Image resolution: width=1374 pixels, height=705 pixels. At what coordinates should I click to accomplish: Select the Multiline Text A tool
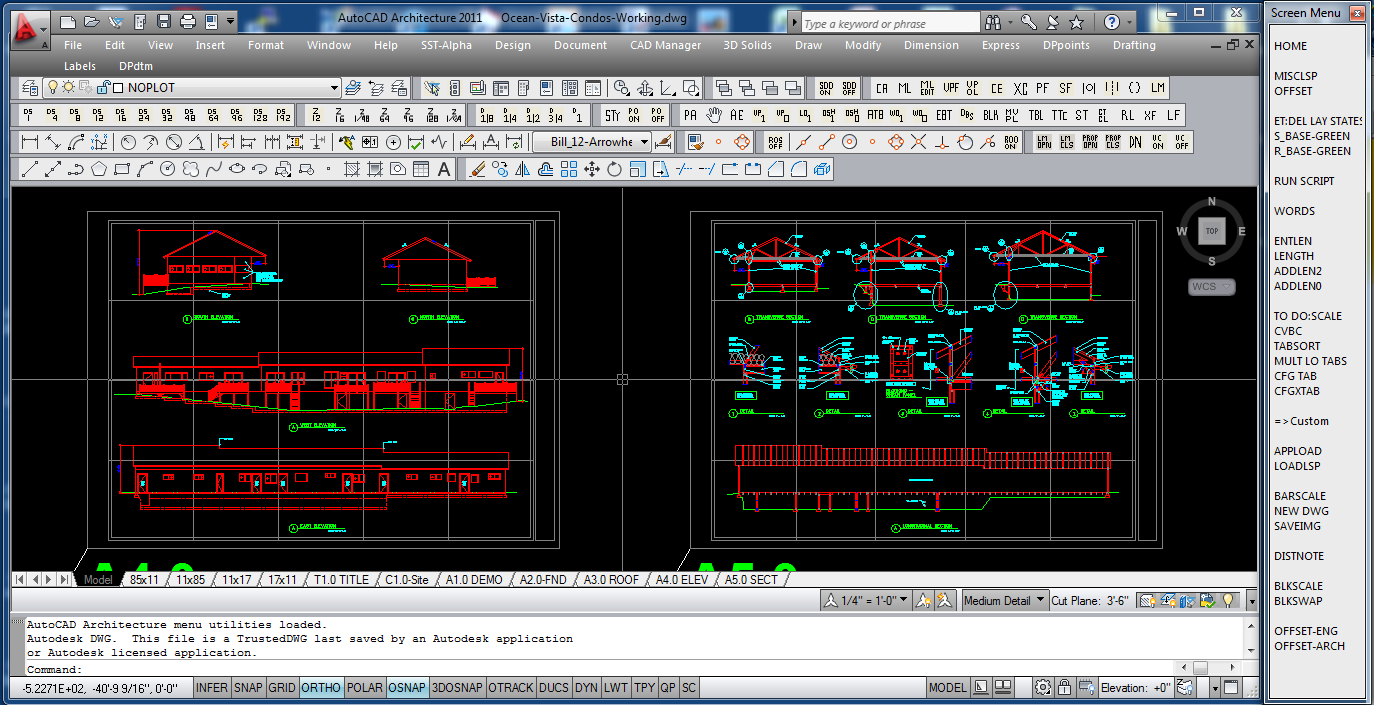click(445, 169)
